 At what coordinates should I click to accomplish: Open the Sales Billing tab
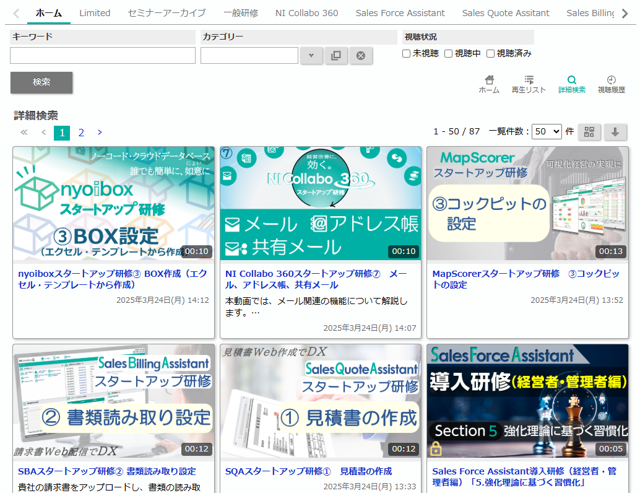coord(590,13)
